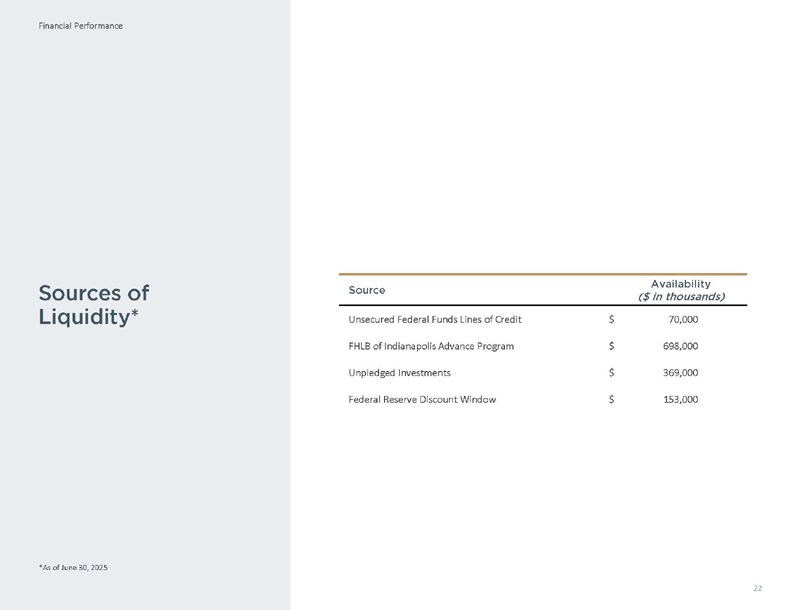Click dollar sign in Unpledged Investments row
This screenshot has height=610, width=800.
click(x=611, y=373)
